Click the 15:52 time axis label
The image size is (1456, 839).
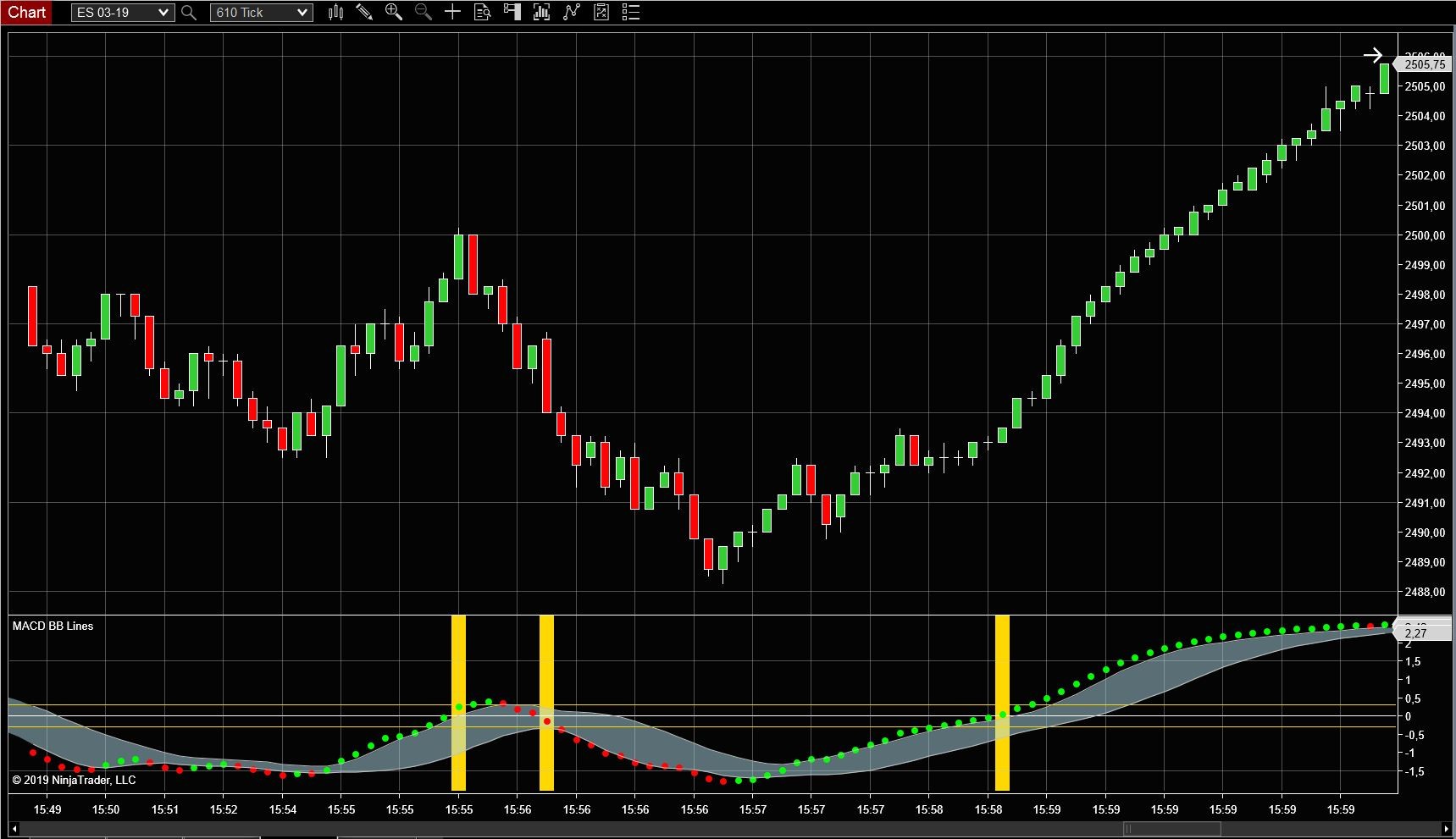(224, 809)
